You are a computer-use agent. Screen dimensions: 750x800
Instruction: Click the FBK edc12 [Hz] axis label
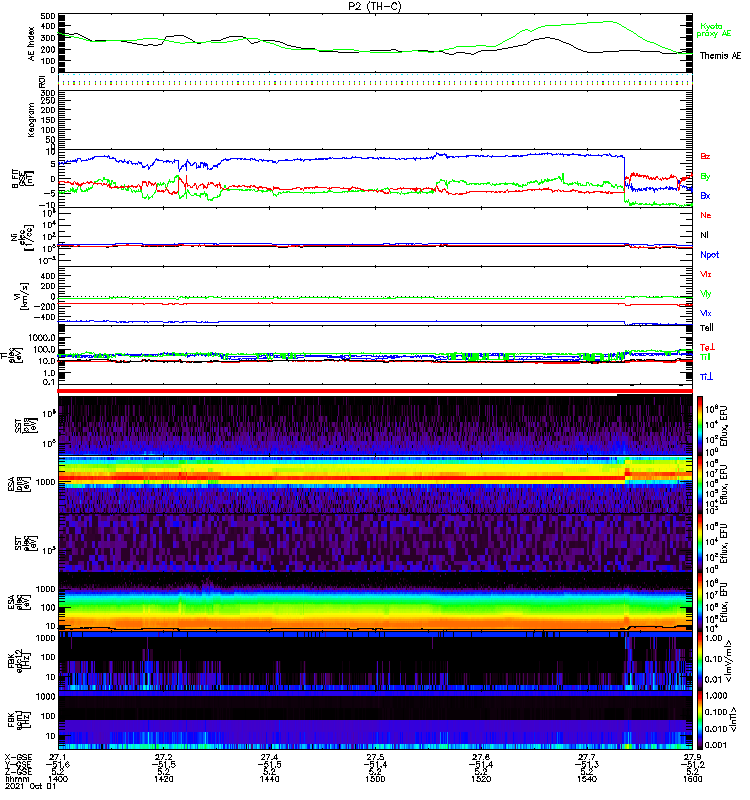pos(17,661)
